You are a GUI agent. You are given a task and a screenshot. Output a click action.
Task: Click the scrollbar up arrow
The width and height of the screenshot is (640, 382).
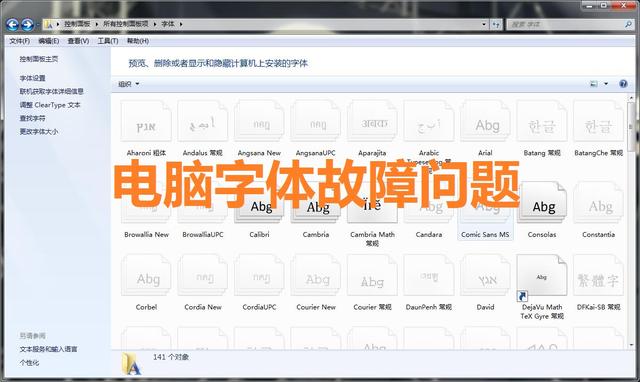coord(631,98)
